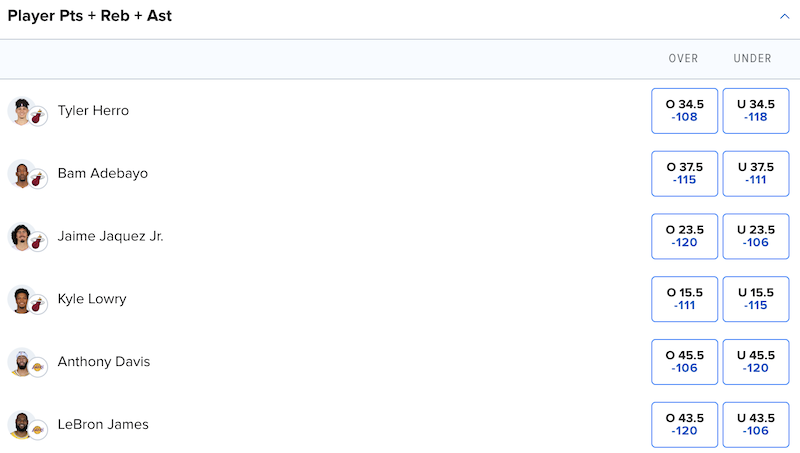Select Tyler Herro over 34.5 at -108
Image resolution: width=800 pixels, height=453 pixels.
684,111
